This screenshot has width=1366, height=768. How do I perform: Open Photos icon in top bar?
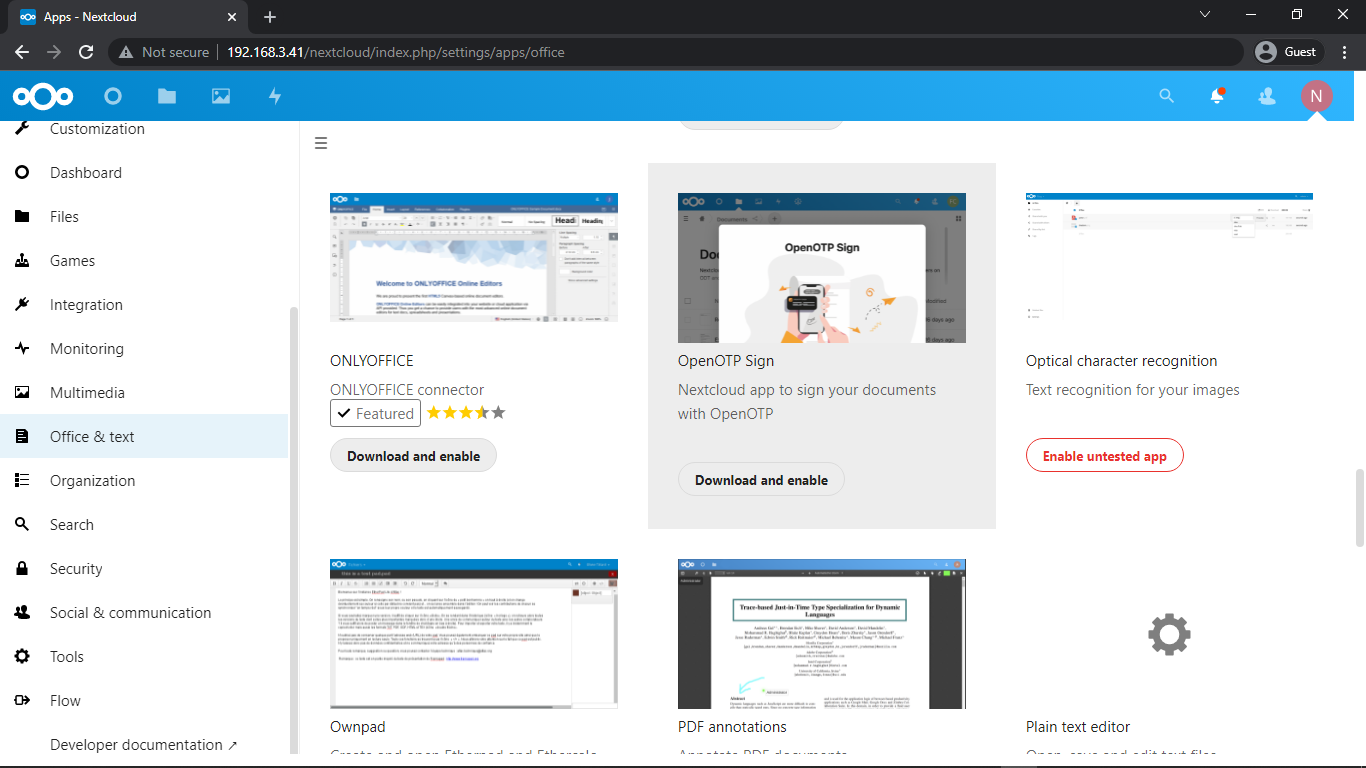coord(221,96)
